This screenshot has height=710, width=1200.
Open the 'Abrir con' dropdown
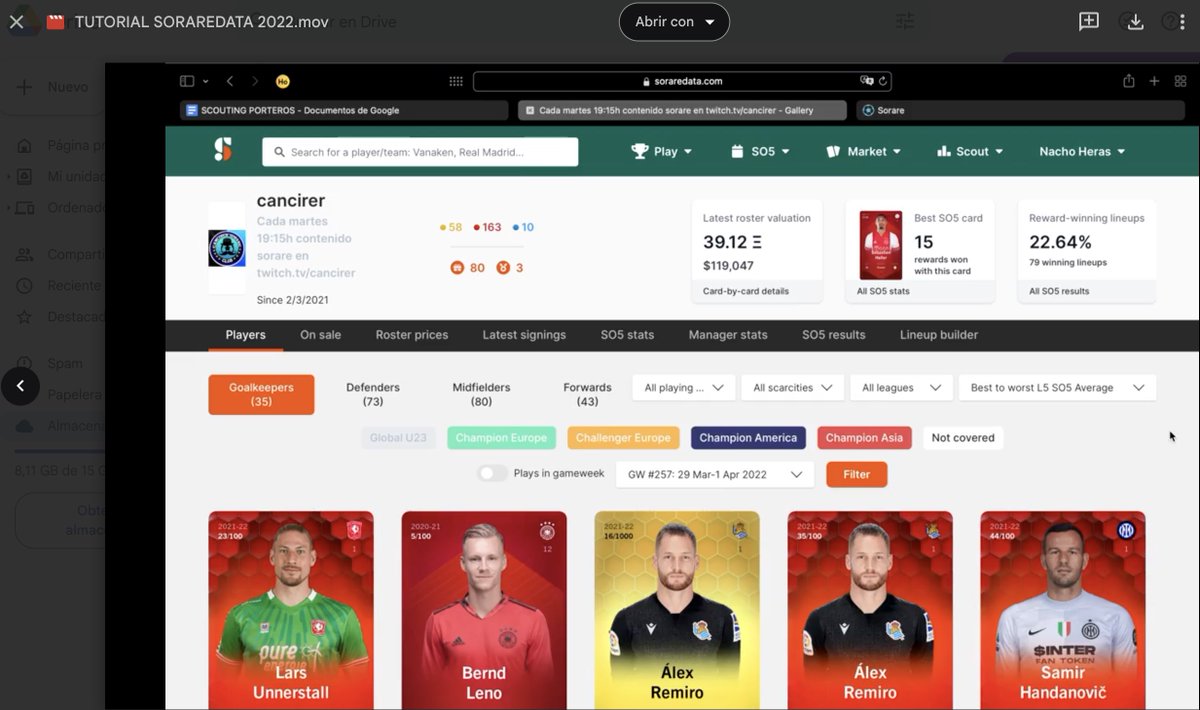pos(674,21)
